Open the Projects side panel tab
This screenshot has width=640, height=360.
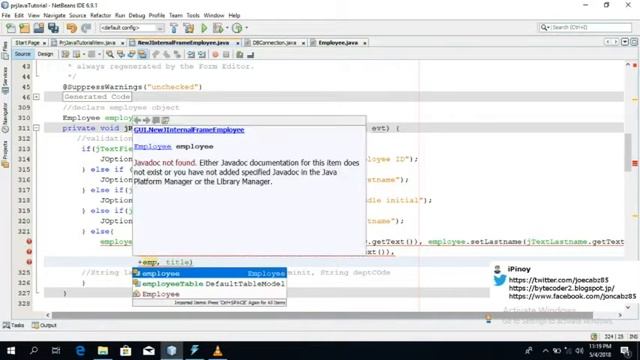pos(5,154)
